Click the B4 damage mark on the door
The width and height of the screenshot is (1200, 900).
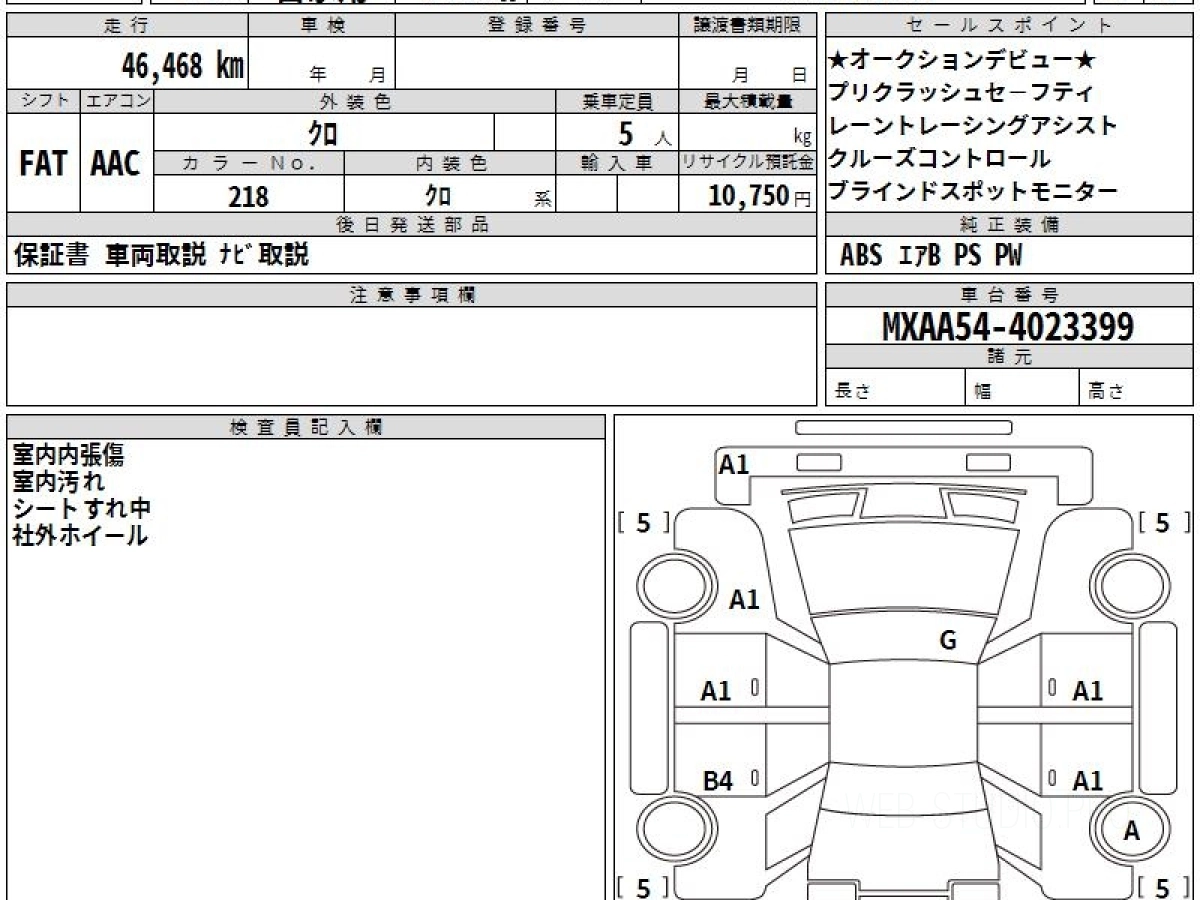coord(718,781)
